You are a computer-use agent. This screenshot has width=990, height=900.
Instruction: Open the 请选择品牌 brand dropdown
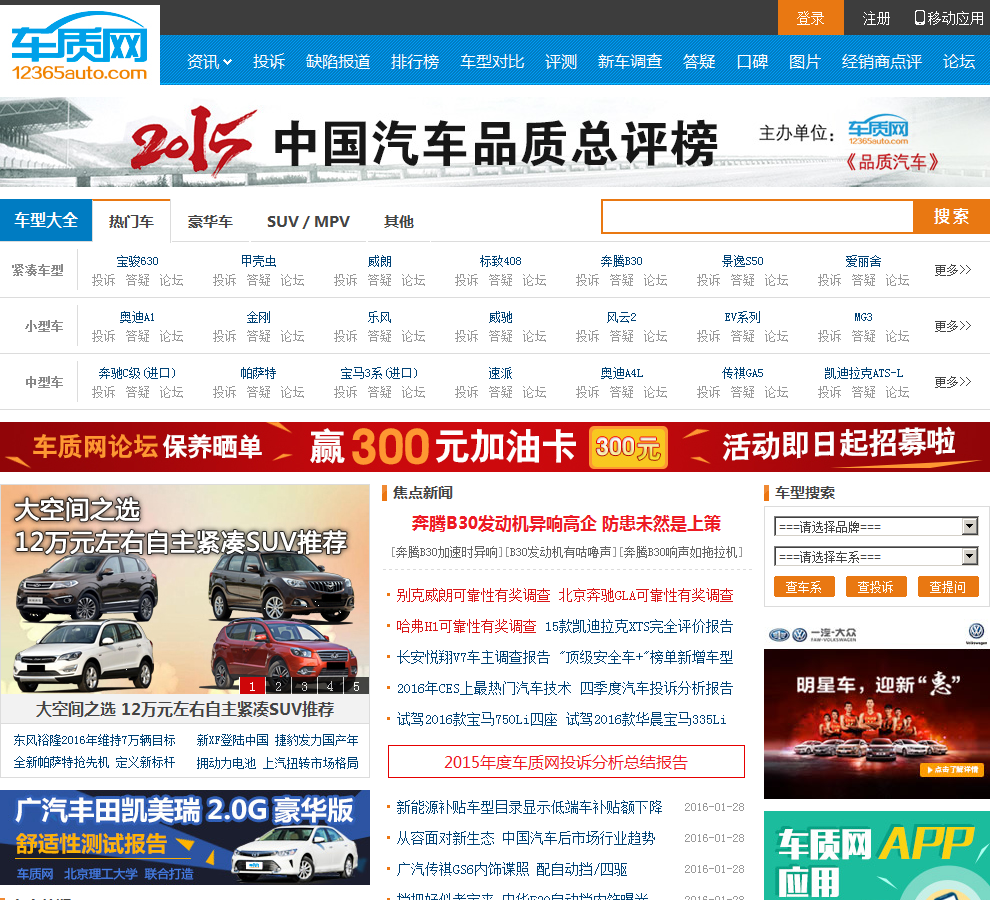coord(876,526)
